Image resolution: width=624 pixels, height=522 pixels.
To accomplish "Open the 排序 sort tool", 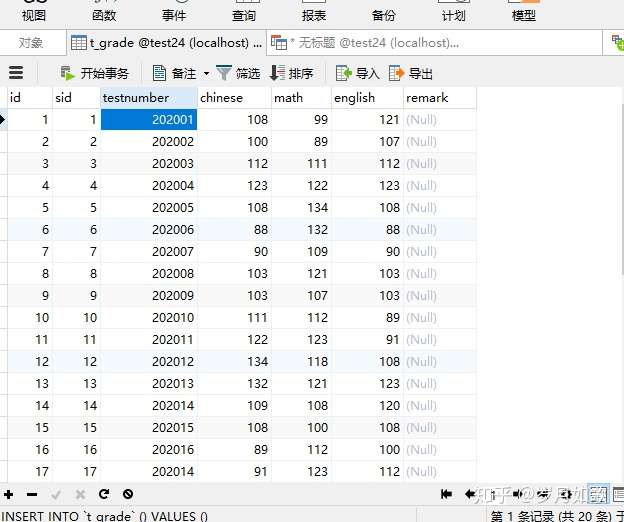I will click(291, 74).
